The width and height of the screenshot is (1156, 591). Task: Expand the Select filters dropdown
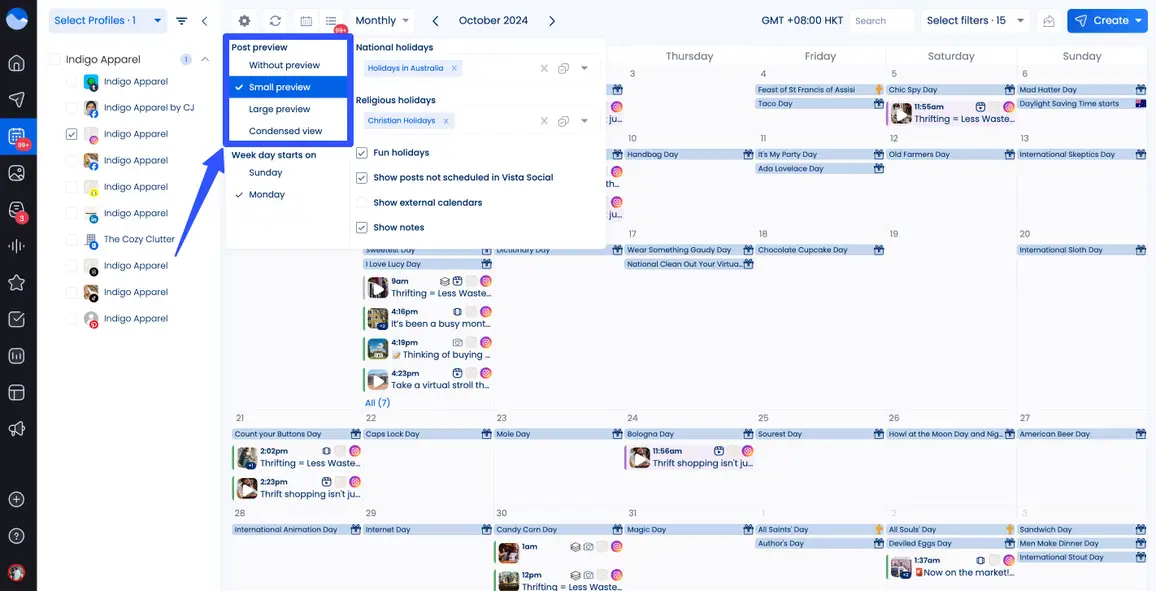coord(975,21)
